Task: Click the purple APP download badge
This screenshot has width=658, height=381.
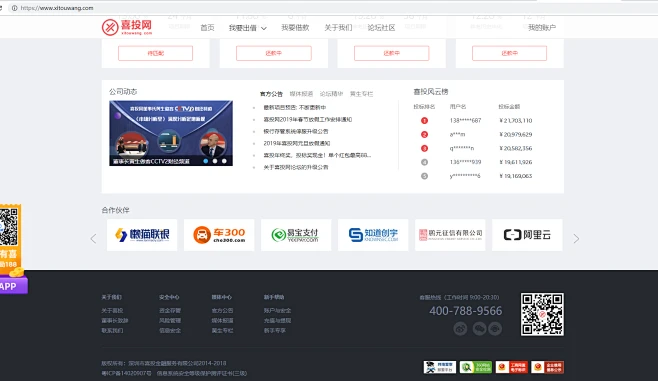Action: click(13, 286)
